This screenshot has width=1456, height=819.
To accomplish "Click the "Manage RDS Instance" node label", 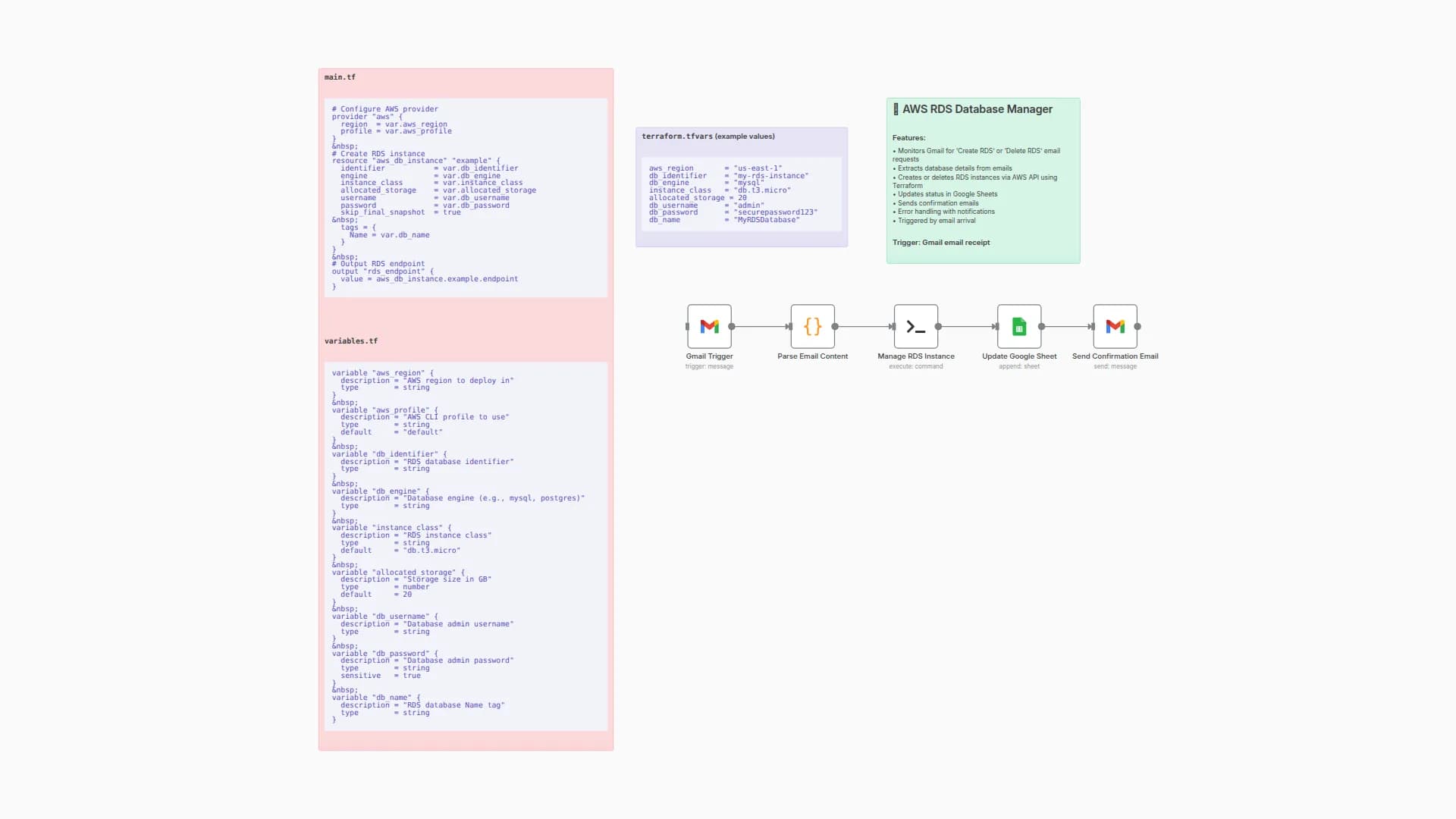I will tap(916, 356).
